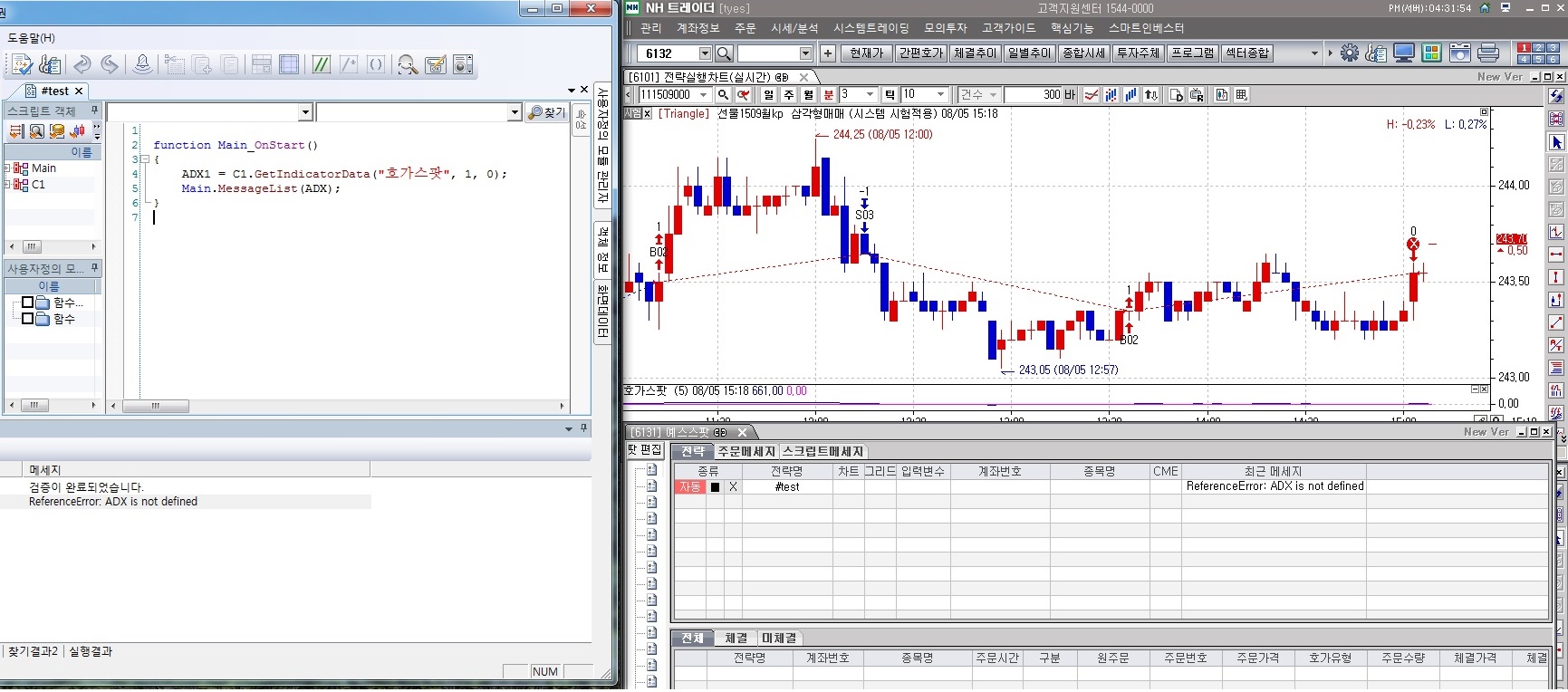Click the line comment (//) toolbar icon
This screenshot has height=692, width=1568.
(321, 65)
